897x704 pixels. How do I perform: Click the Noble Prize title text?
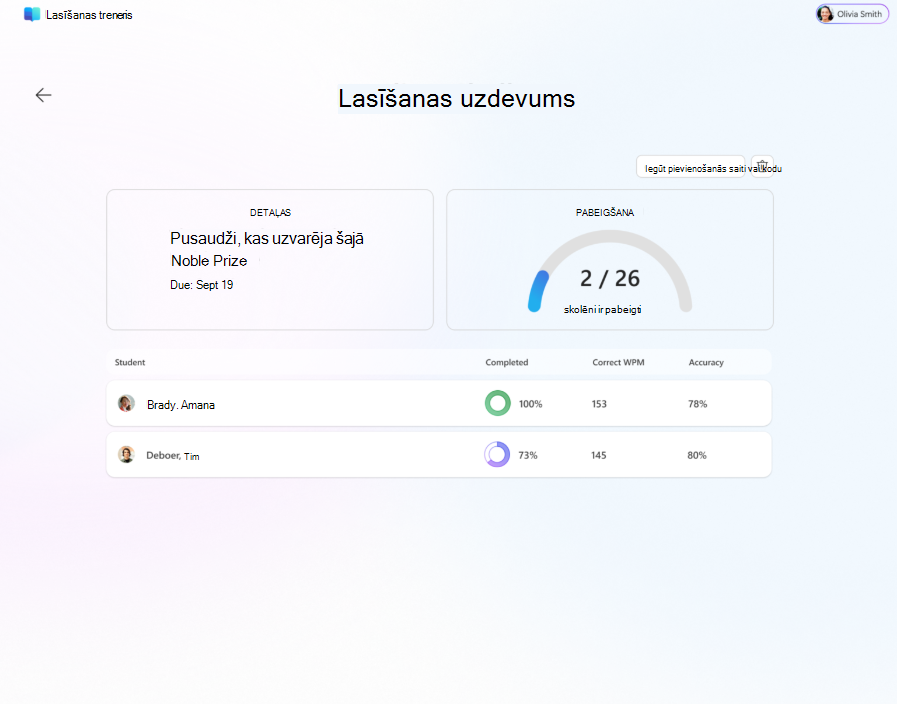coord(209,261)
